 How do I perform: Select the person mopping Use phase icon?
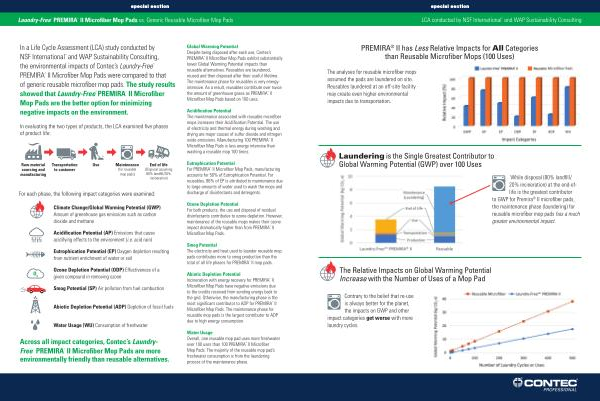point(96,152)
